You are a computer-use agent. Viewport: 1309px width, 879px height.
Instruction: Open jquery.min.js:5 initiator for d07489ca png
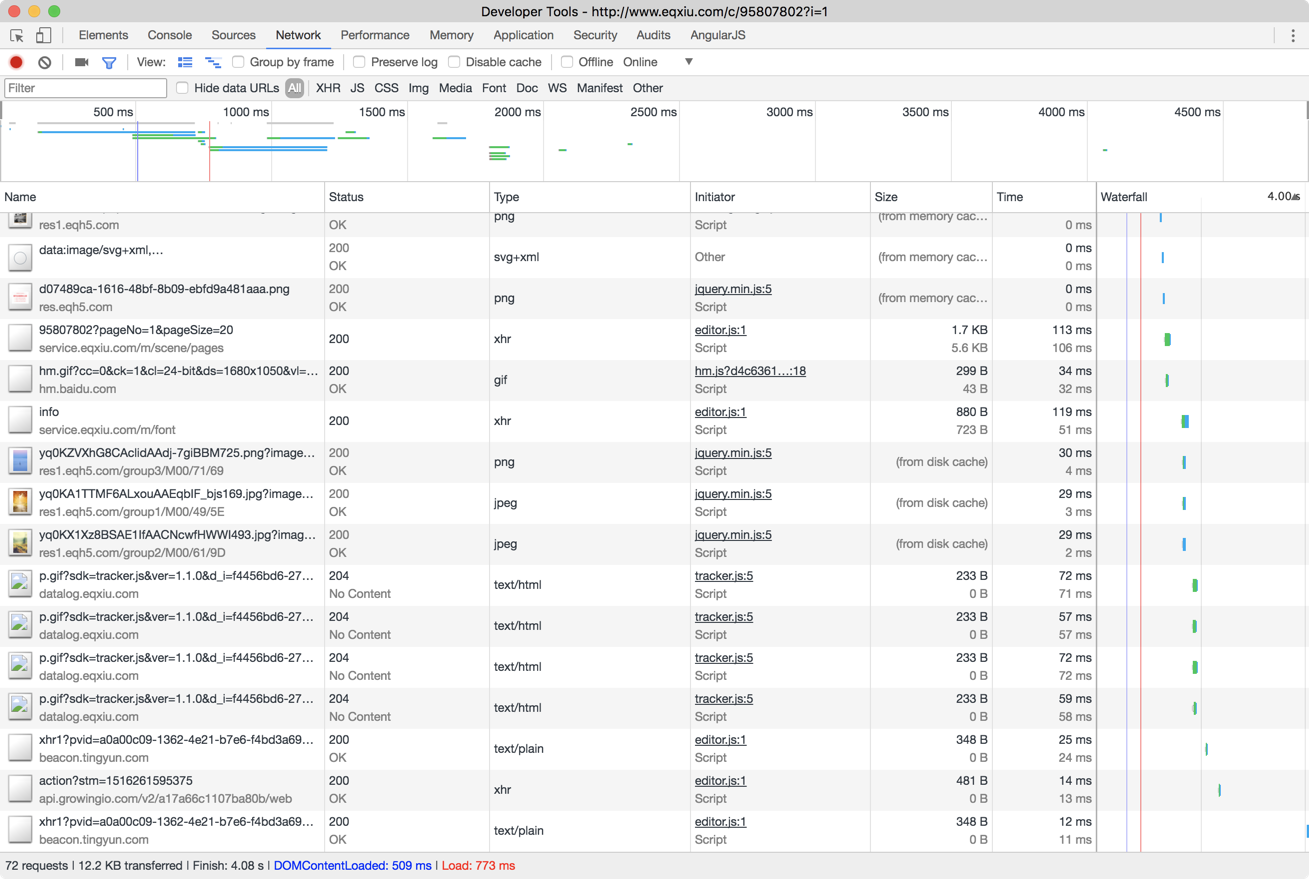[733, 289]
